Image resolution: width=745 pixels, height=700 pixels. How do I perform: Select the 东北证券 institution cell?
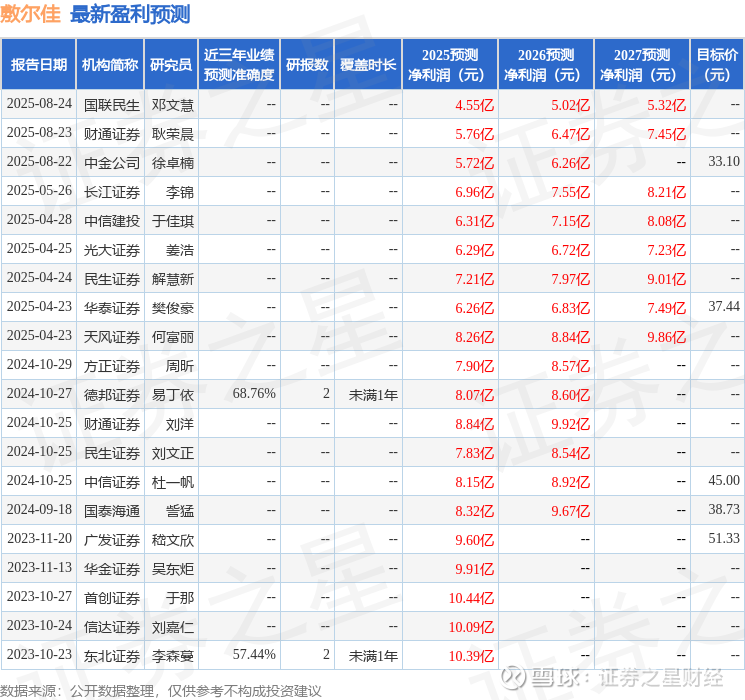(112, 656)
